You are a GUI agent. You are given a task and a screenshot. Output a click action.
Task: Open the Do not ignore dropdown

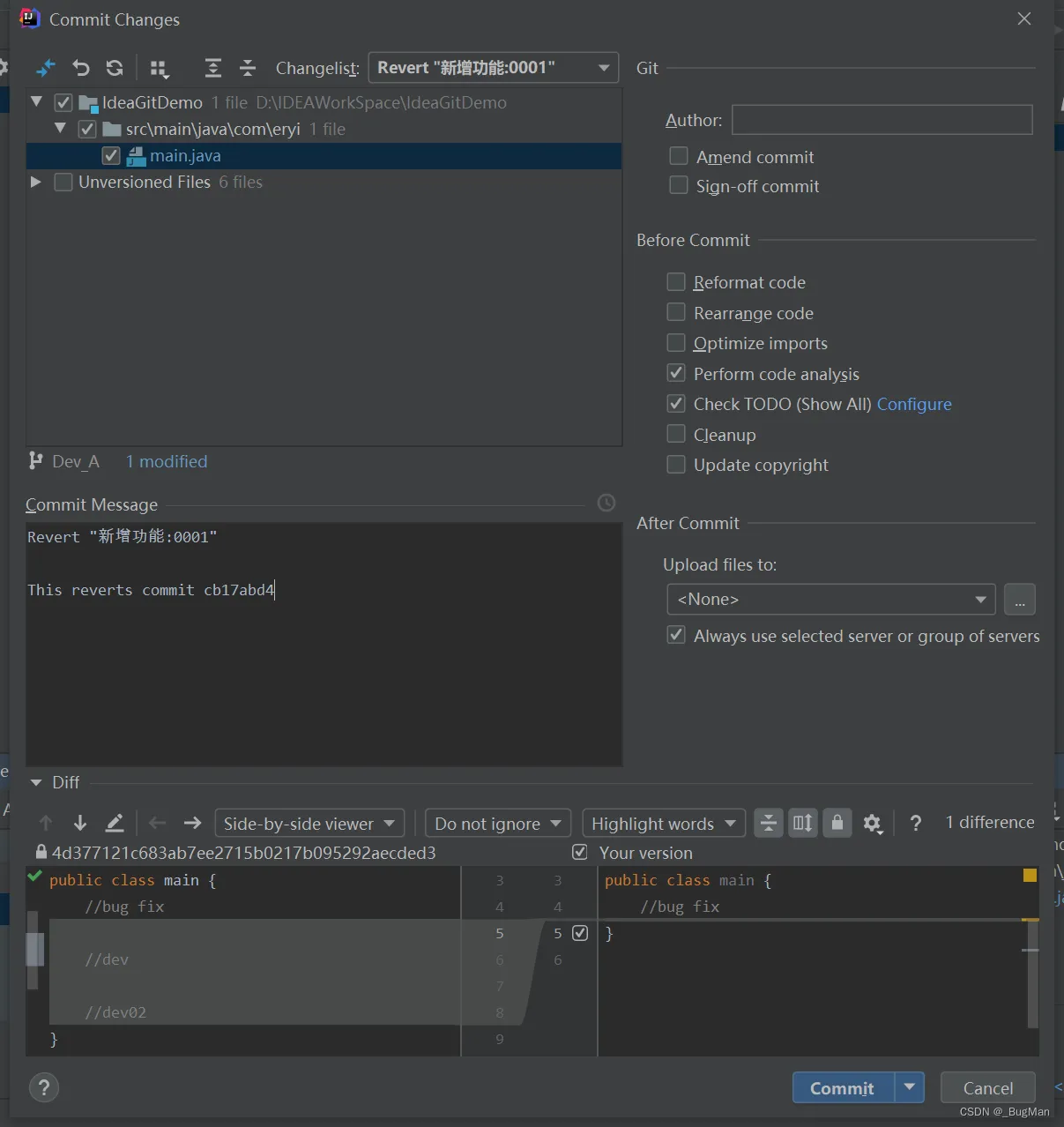[498, 823]
